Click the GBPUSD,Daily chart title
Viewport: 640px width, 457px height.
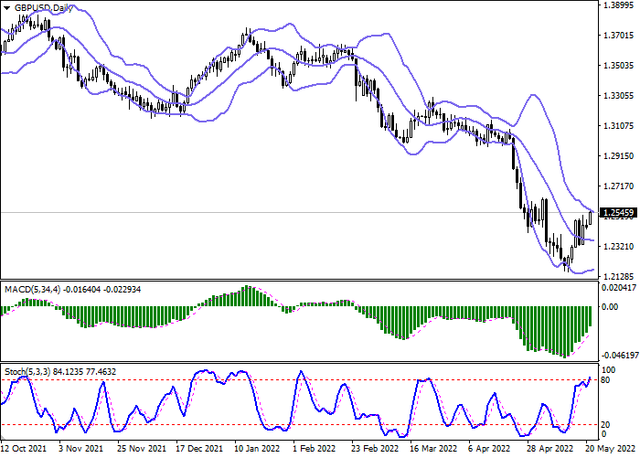(x=42, y=7)
